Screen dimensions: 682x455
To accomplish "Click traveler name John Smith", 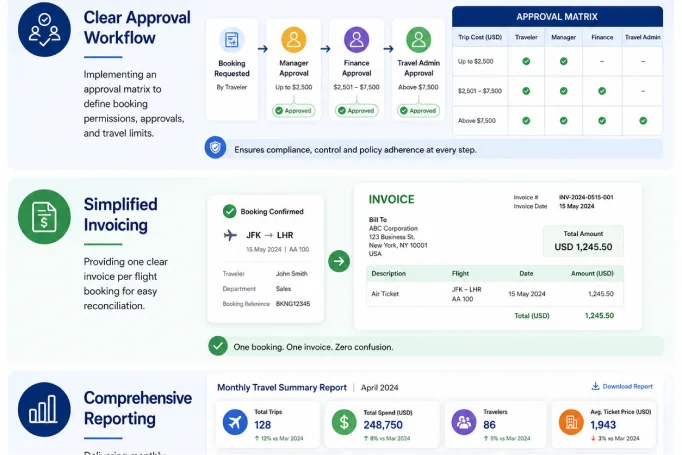I will tap(291, 274).
